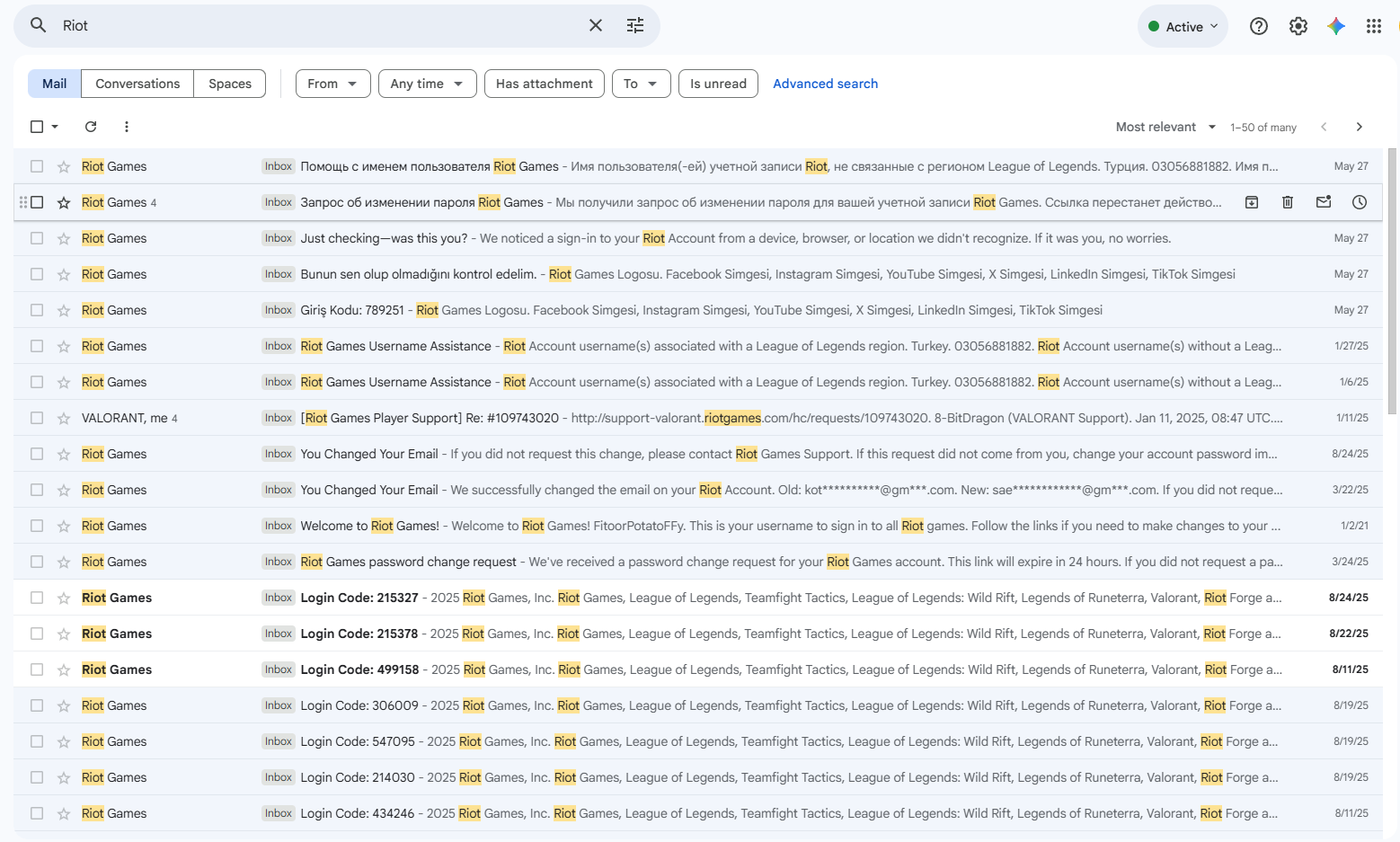Star the Giriş Kodu: 789251 email
Image resolution: width=1400 pixels, height=842 pixels.
coord(64,310)
